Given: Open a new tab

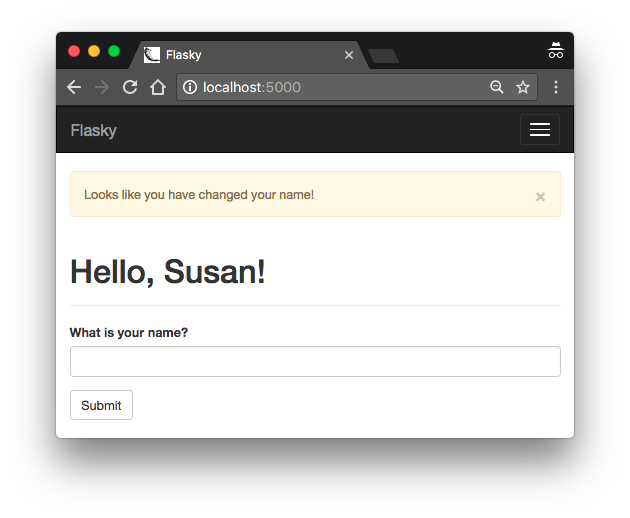Looking at the screenshot, I should [x=384, y=56].
